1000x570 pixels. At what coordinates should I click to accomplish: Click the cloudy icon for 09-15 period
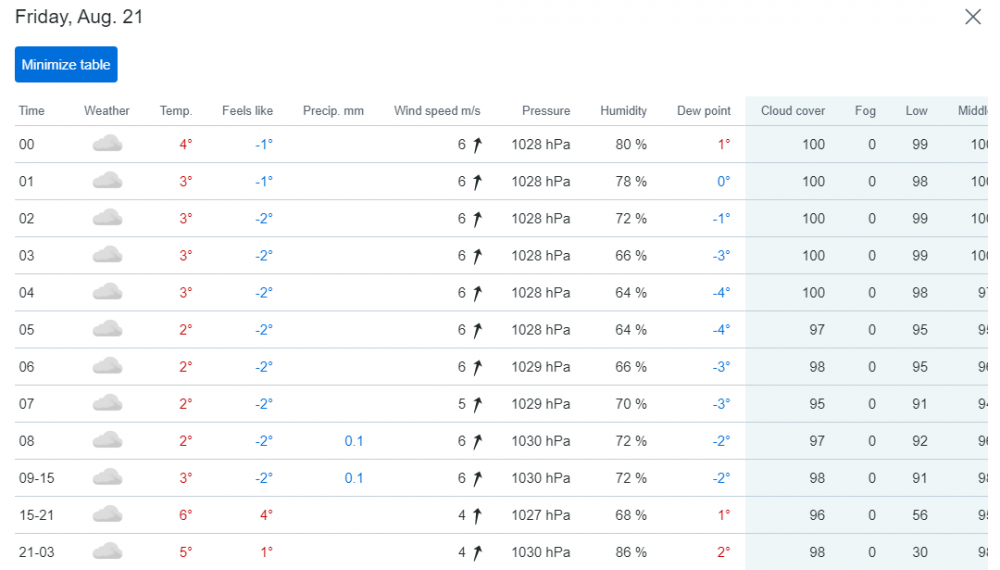pyautogui.click(x=107, y=477)
